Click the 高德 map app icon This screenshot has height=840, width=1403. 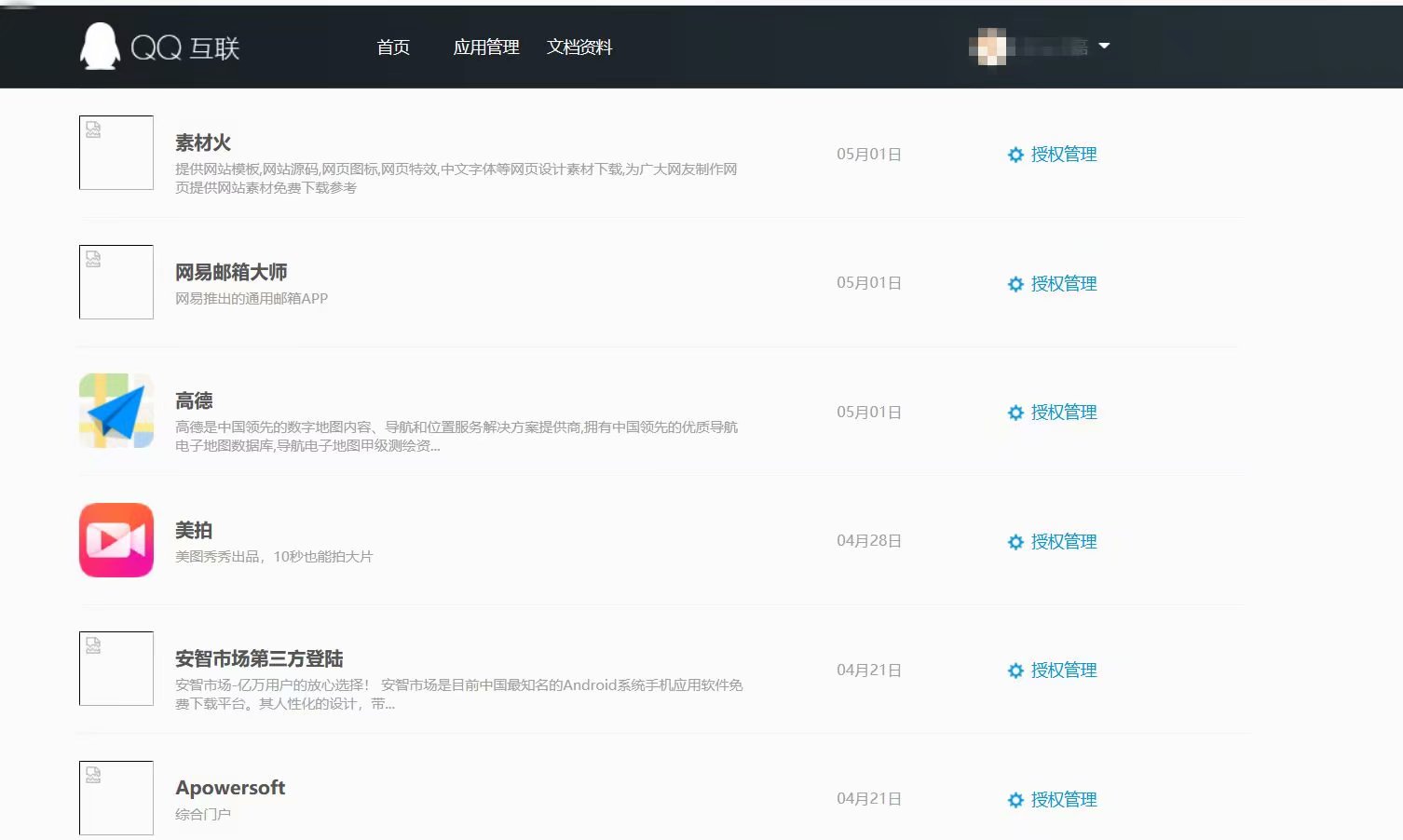pos(116,411)
